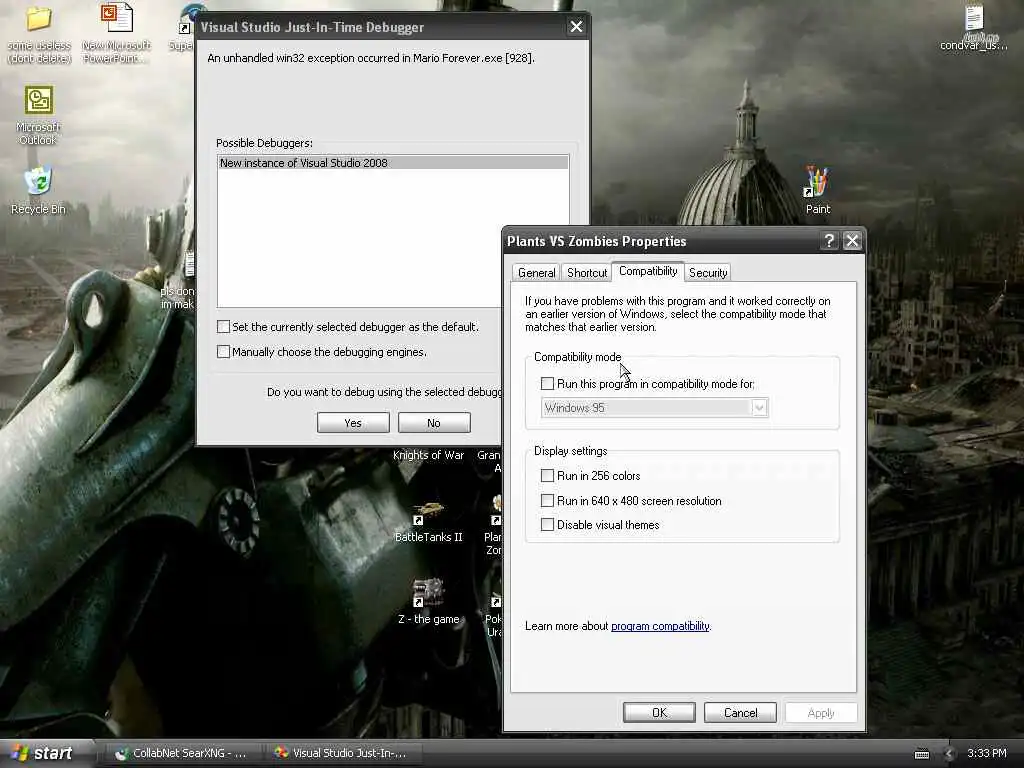The height and width of the screenshot is (768, 1024).
Task: Open the 'some useless (dont delete)' folder icon
Action: 39,20
